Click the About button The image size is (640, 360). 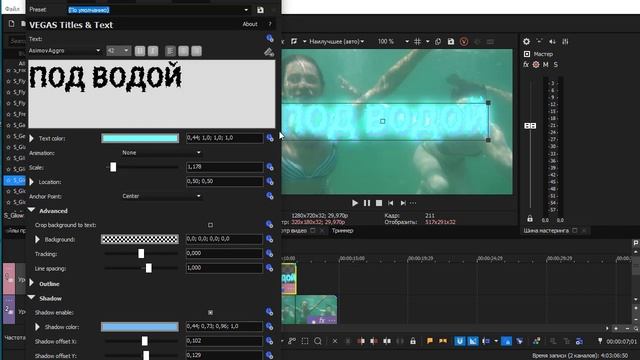tap(250, 24)
